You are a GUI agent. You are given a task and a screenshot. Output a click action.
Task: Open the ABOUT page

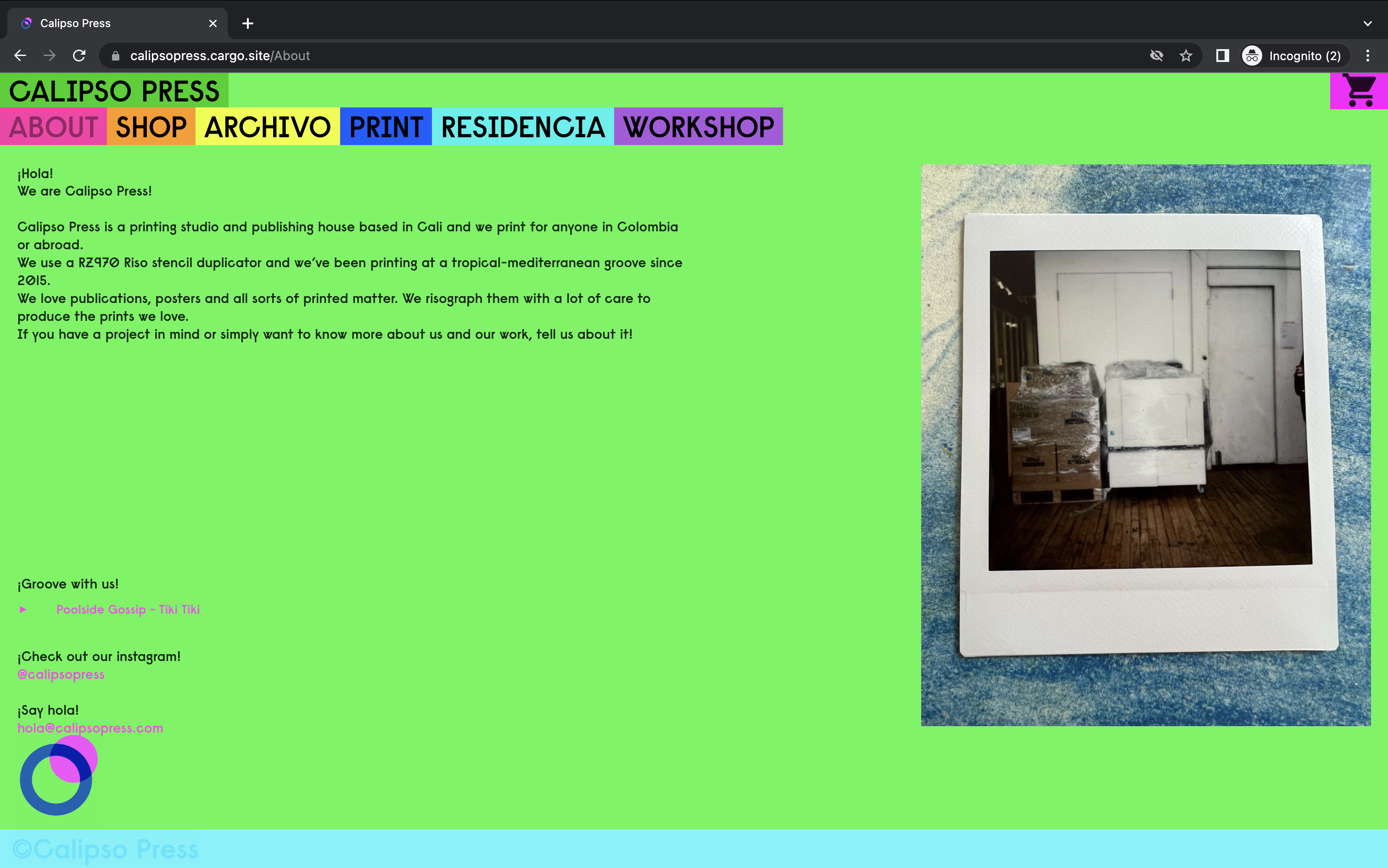point(53,127)
